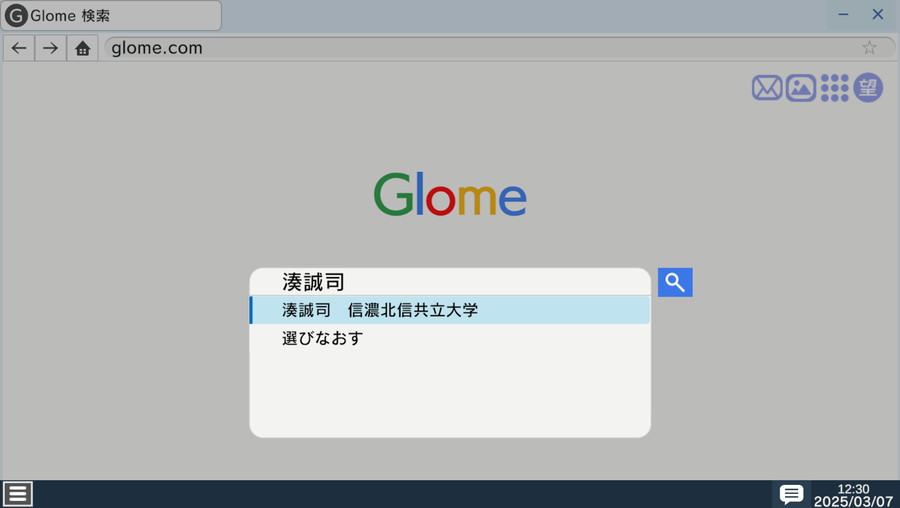Go to the home page icon
The image size is (900, 508).
[x=83, y=48]
